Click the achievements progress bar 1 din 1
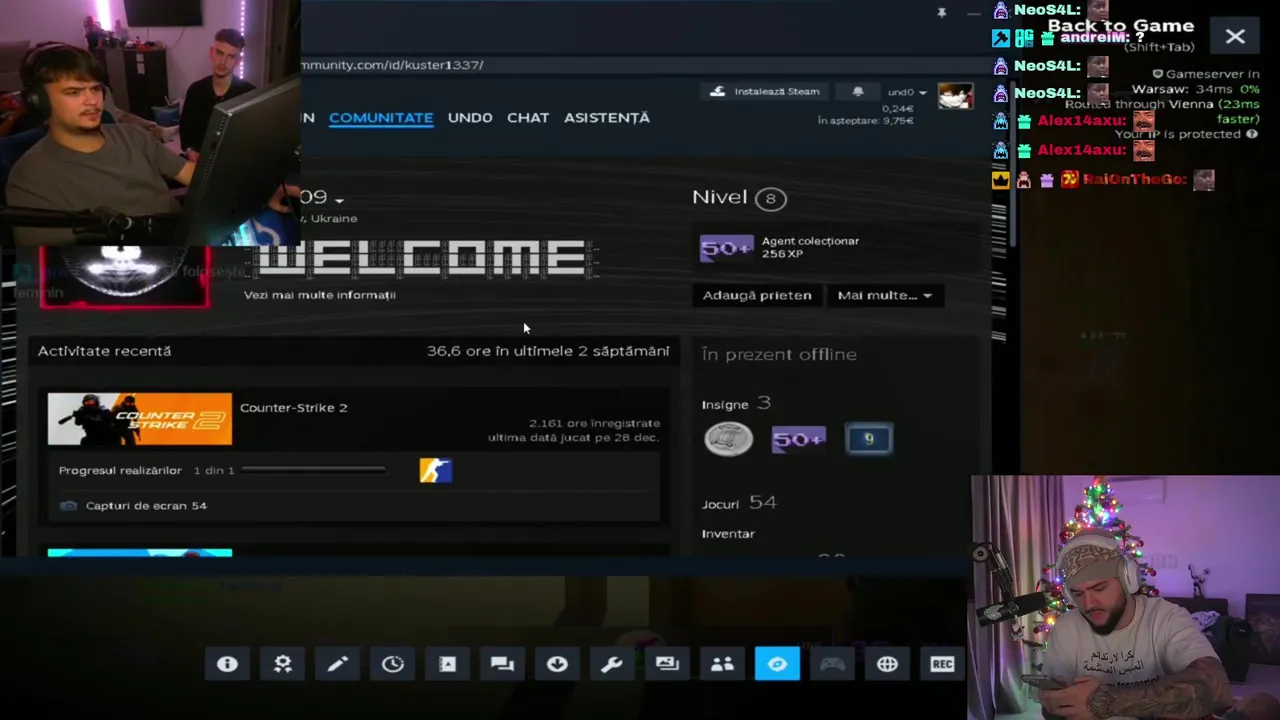 [x=314, y=470]
